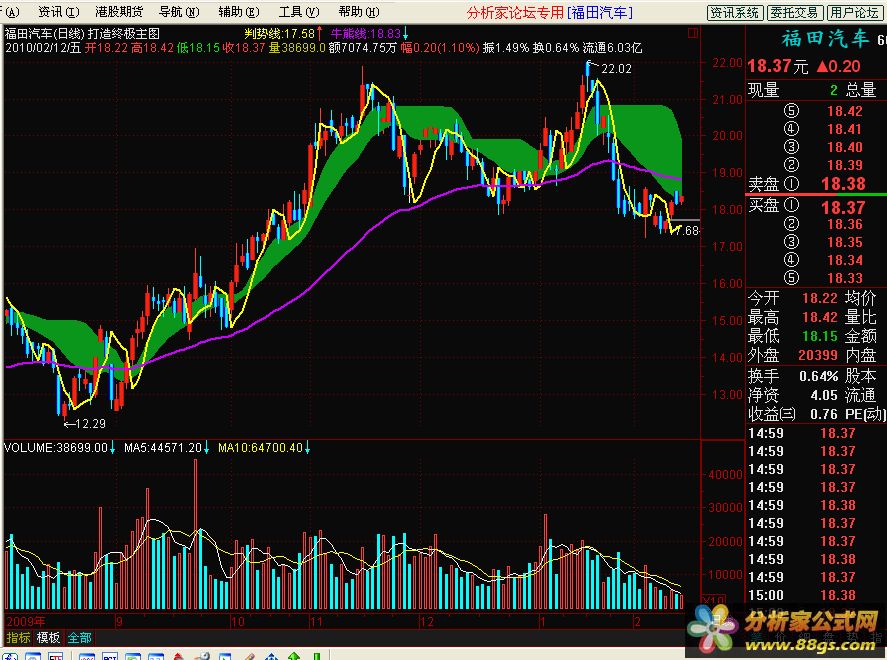Screen dimensions: 887x660
Task: Click the 收益(三) 0.76 value
Action: tap(824, 415)
